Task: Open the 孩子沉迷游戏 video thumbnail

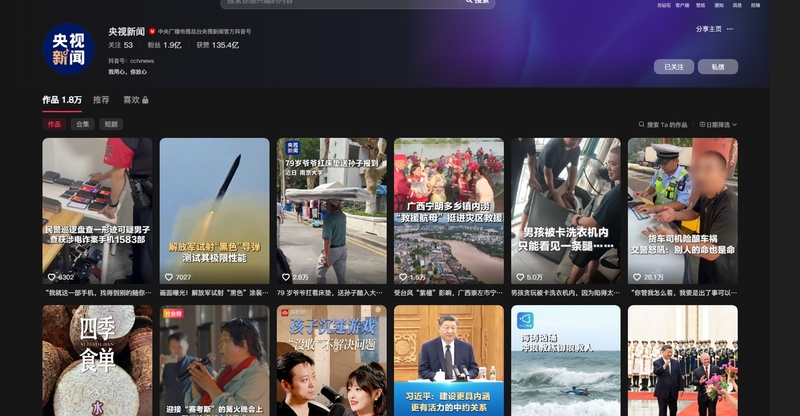Action: point(332,360)
